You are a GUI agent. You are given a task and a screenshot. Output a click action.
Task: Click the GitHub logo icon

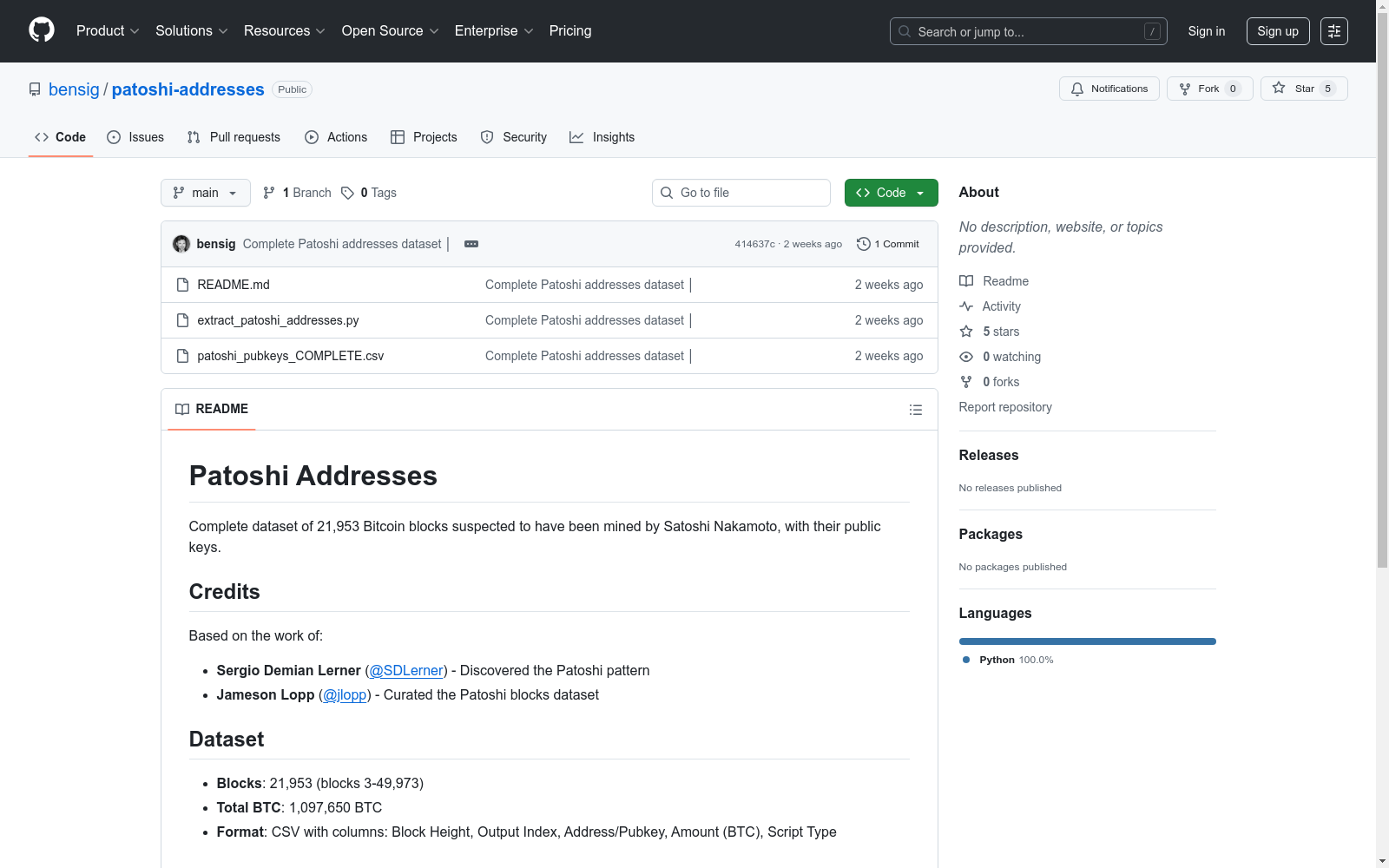(x=42, y=30)
